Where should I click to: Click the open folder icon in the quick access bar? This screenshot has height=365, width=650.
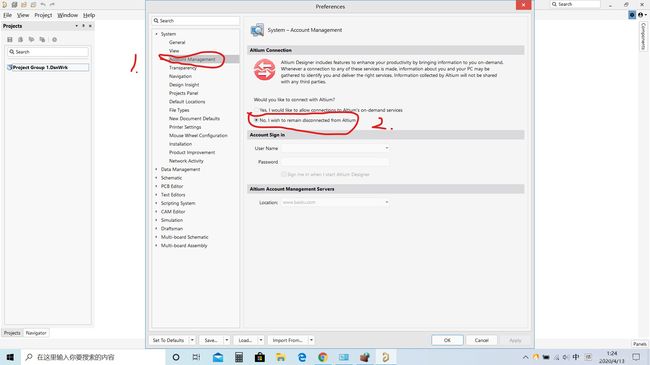pos(24,5)
